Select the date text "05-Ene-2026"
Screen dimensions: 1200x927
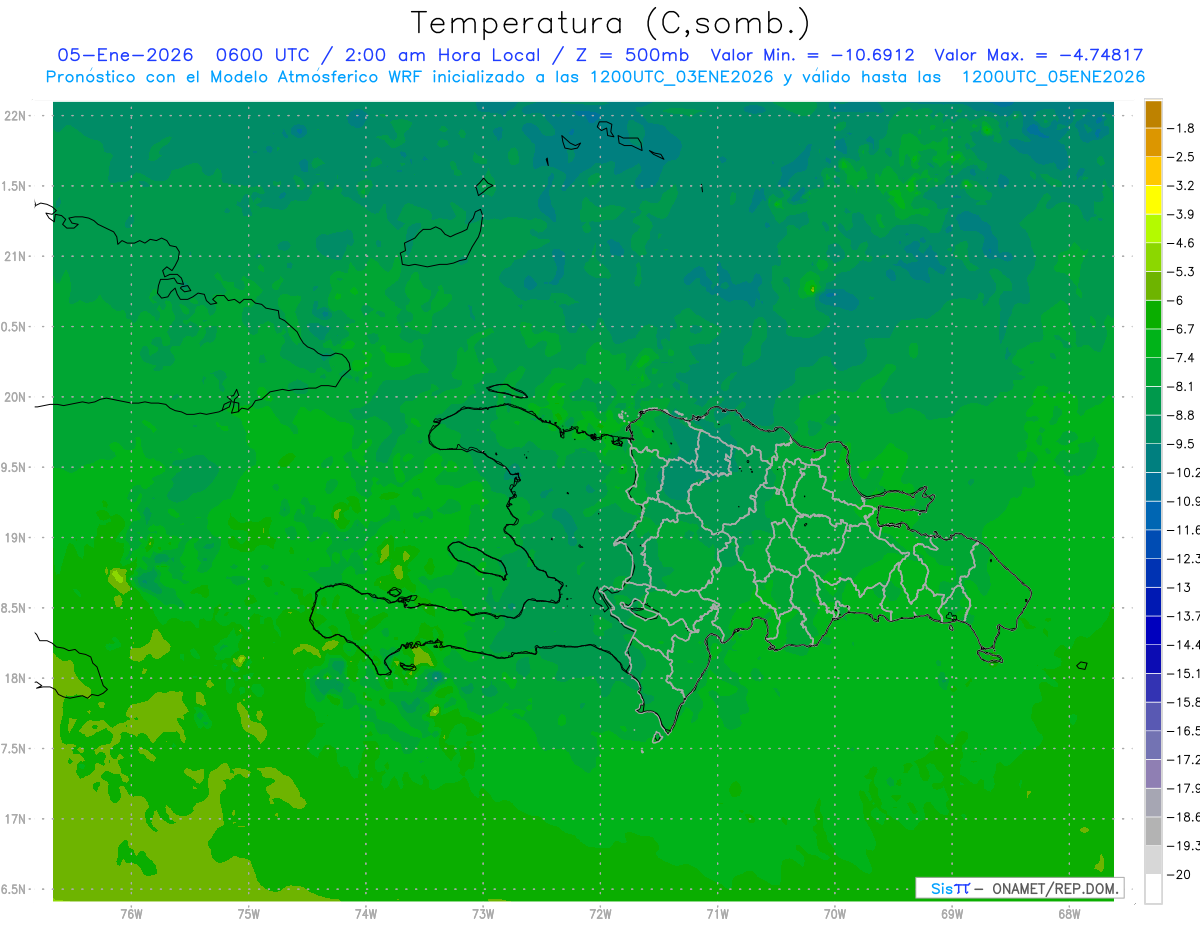click(125, 55)
